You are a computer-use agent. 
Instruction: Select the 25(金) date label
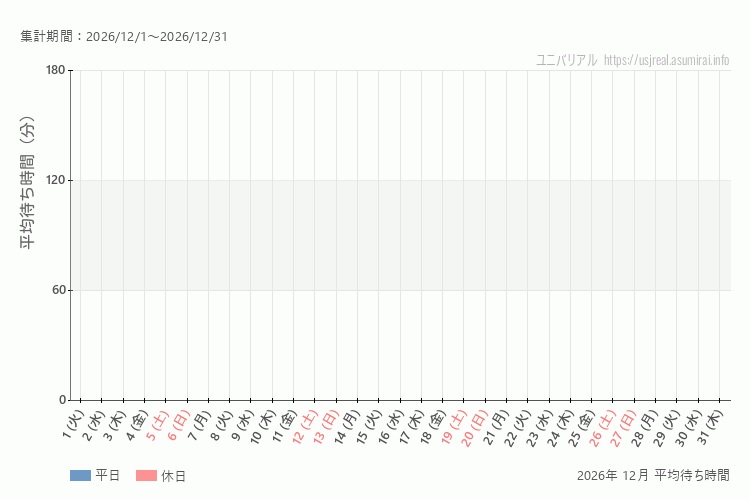click(x=582, y=426)
